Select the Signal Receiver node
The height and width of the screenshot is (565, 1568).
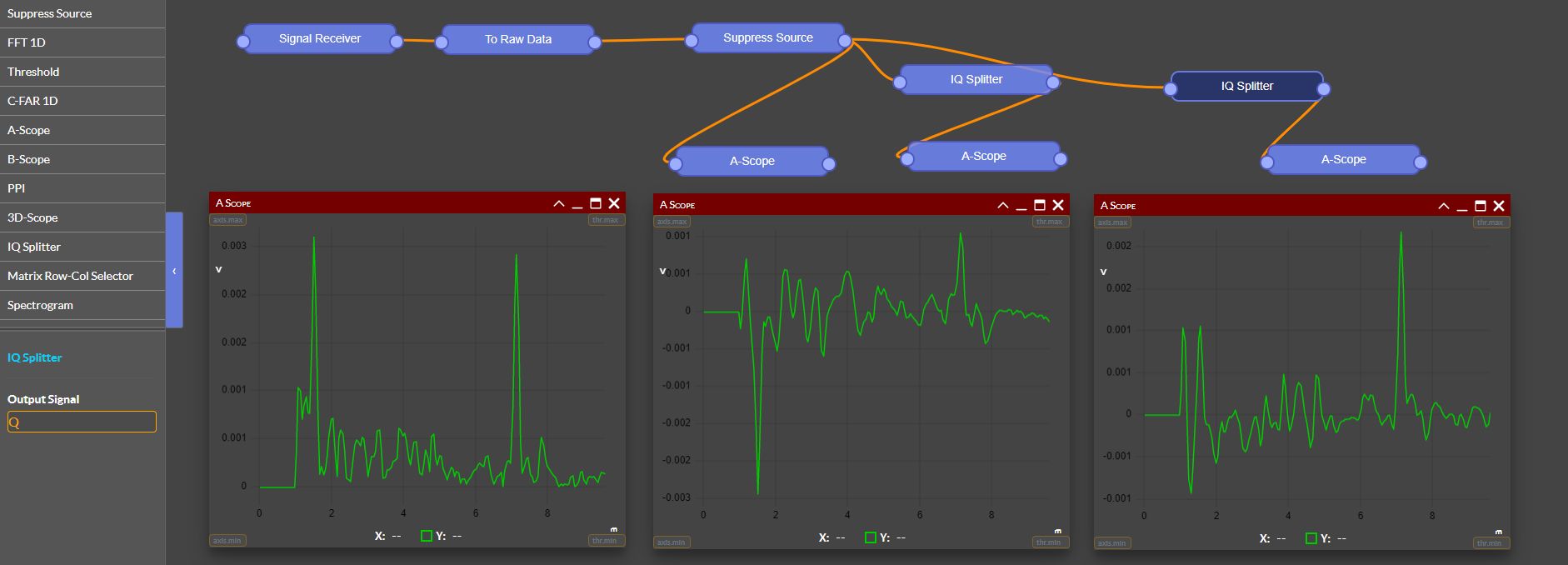(x=320, y=38)
